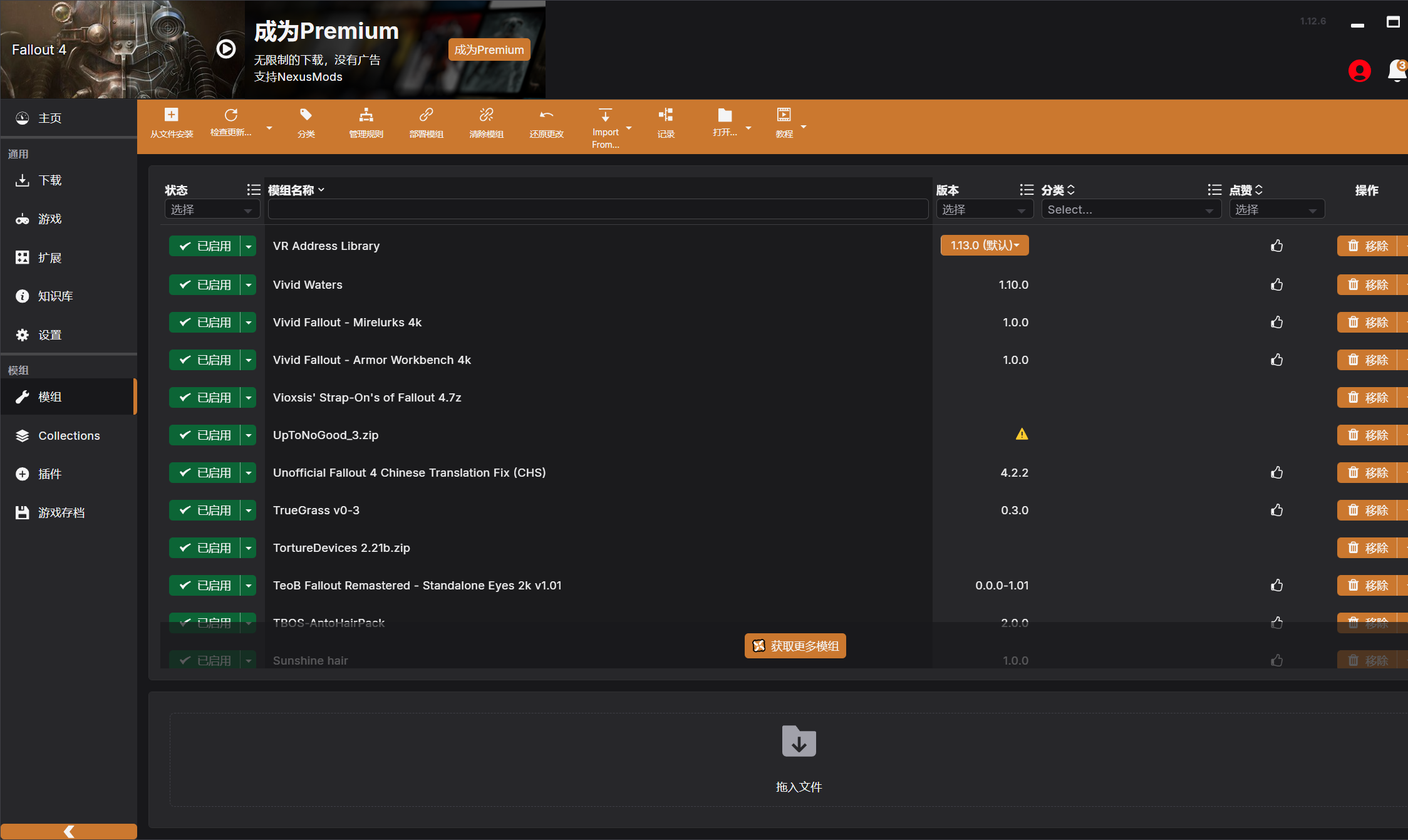The image size is (1408, 840).
Task: Click the 检查更新 refresh icon
Action: coord(231,115)
